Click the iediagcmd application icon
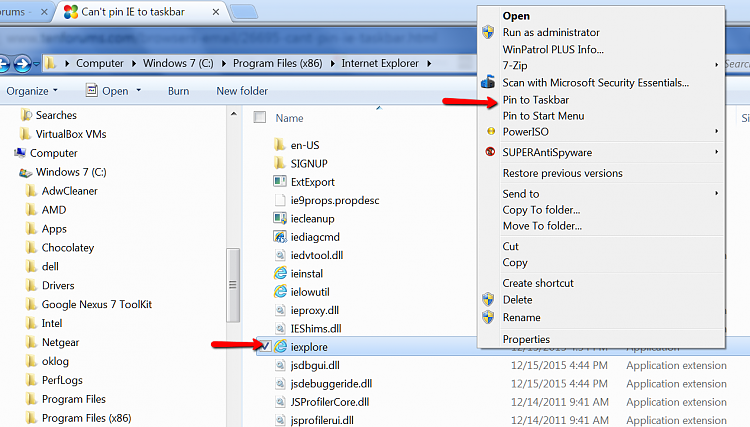750x427 pixels. coord(280,236)
